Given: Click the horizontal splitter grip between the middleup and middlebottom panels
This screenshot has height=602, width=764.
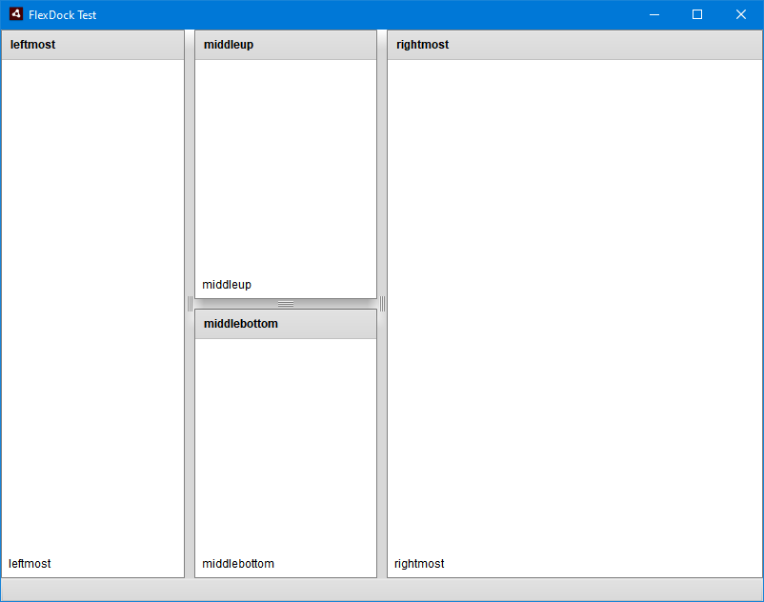Looking at the screenshot, I should click(286, 304).
